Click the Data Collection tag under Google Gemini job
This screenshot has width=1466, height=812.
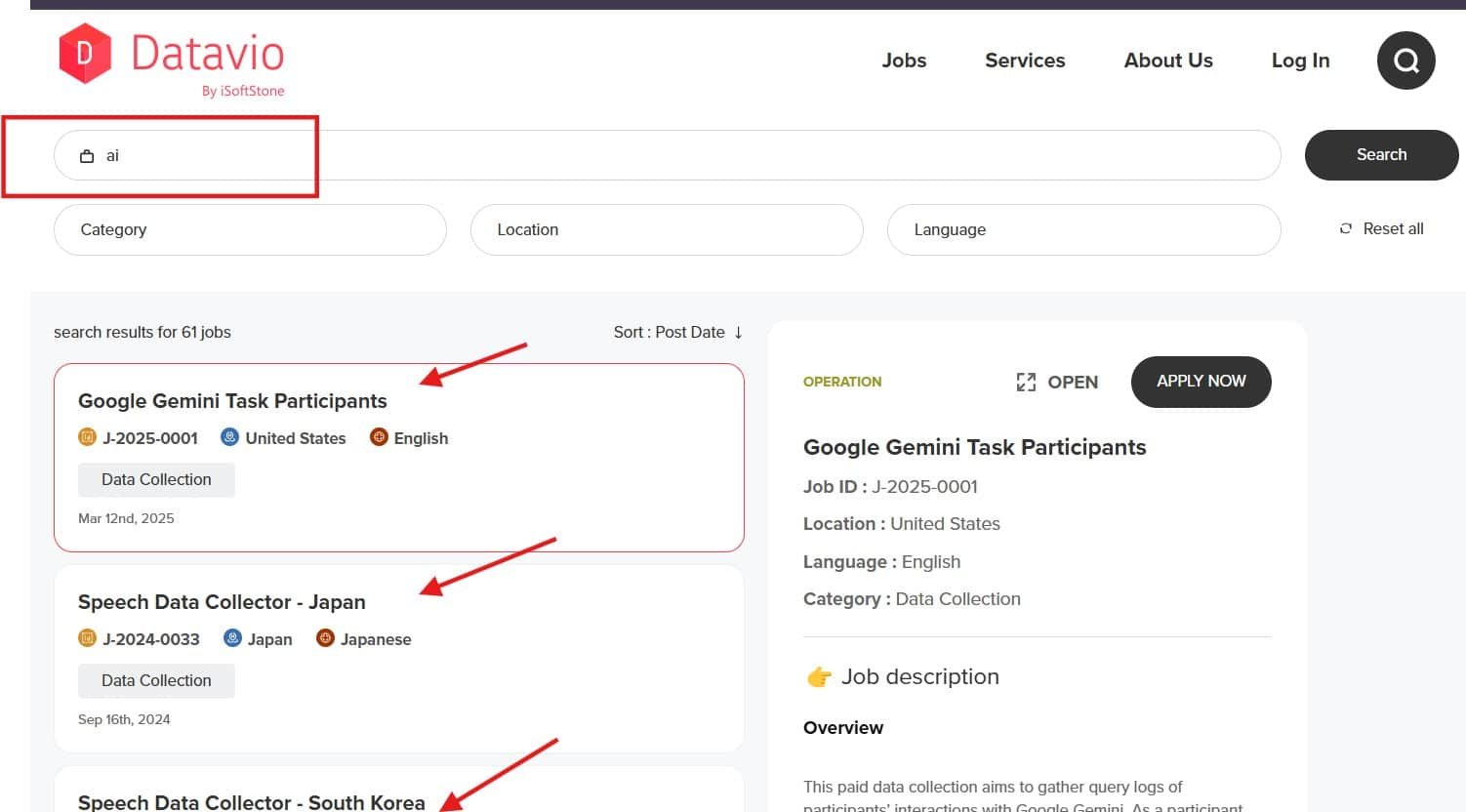coord(156,480)
